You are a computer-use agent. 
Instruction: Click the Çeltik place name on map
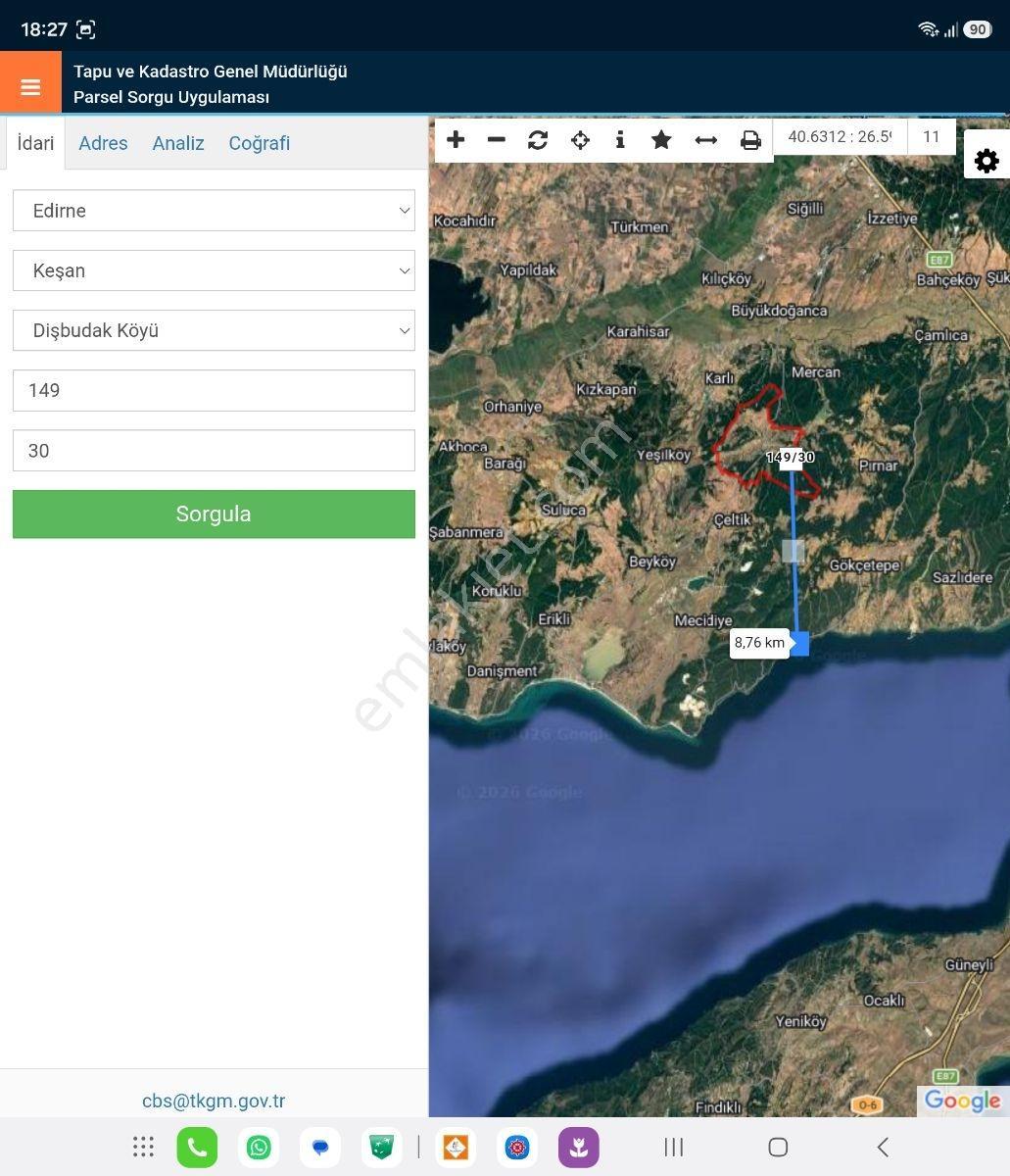coord(733,519)
